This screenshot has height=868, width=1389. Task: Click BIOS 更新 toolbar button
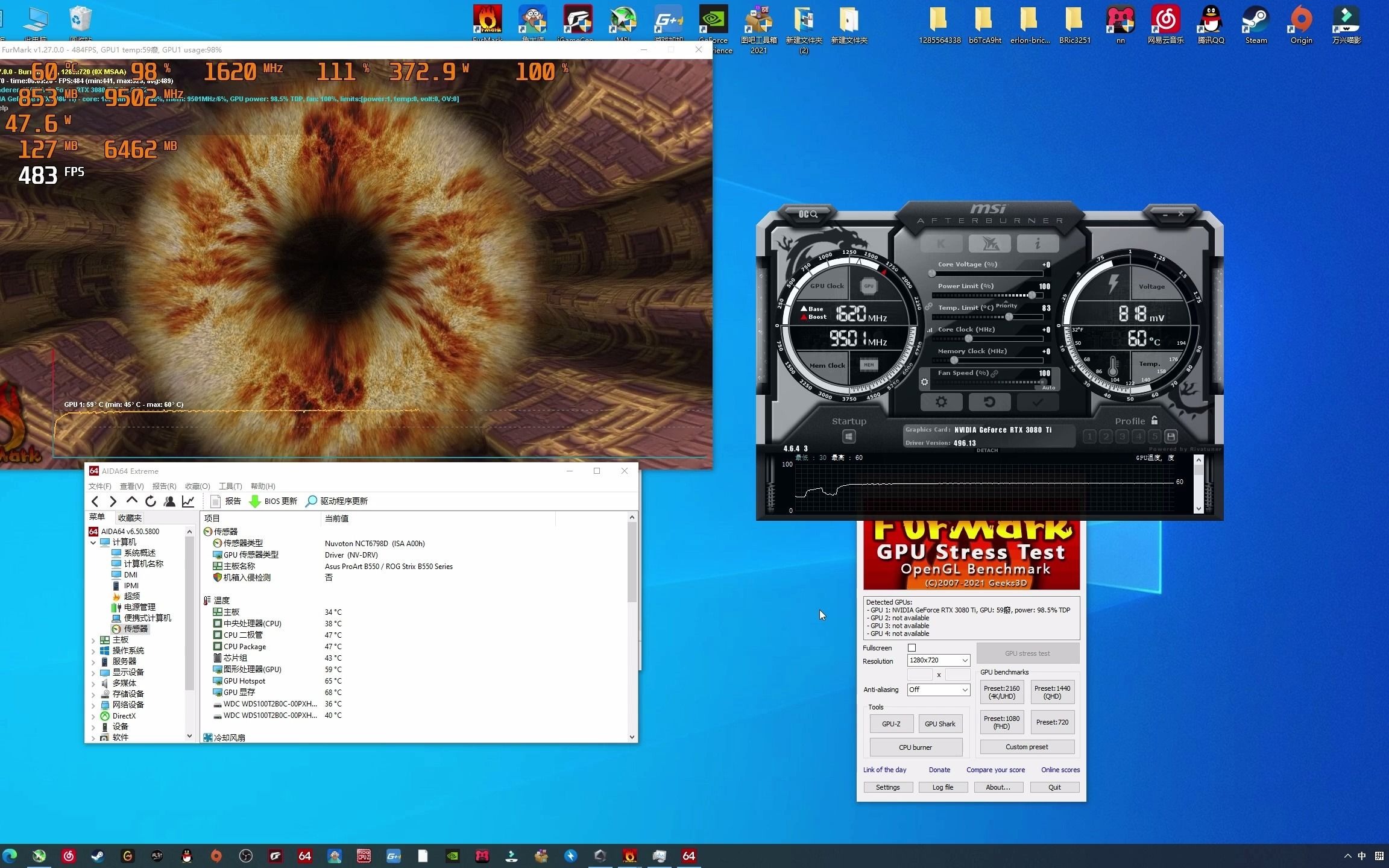[x=273, y=501]
